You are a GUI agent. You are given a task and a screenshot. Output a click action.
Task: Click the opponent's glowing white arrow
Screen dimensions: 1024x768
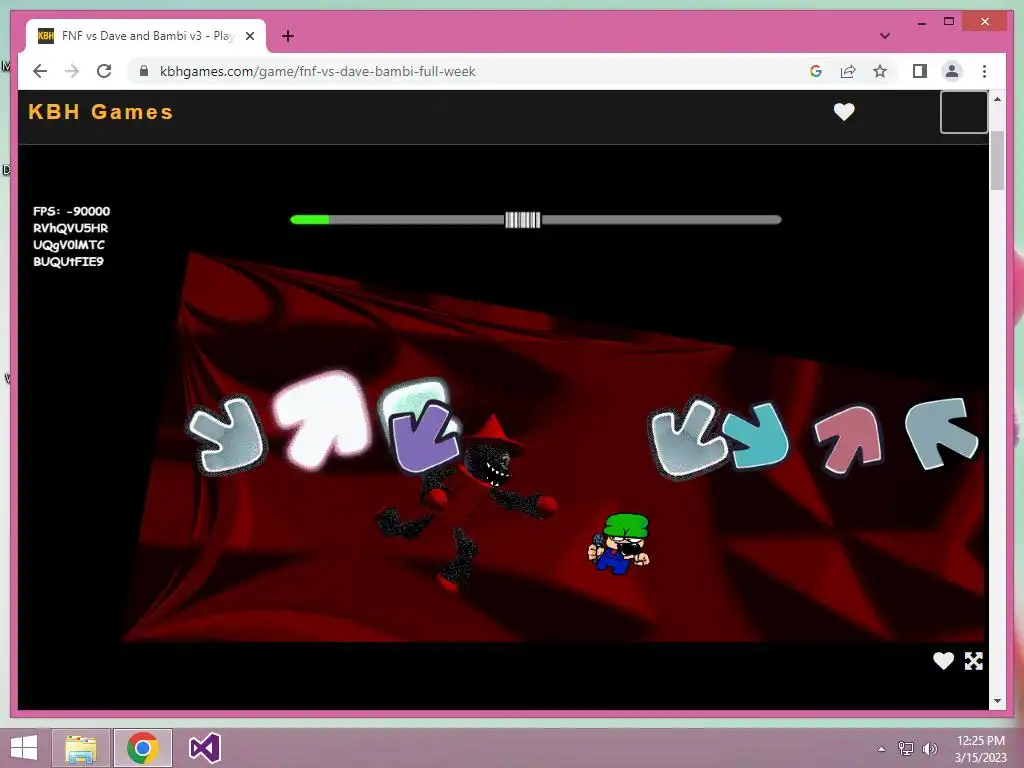pyautogui.click(x=321, y=418)
